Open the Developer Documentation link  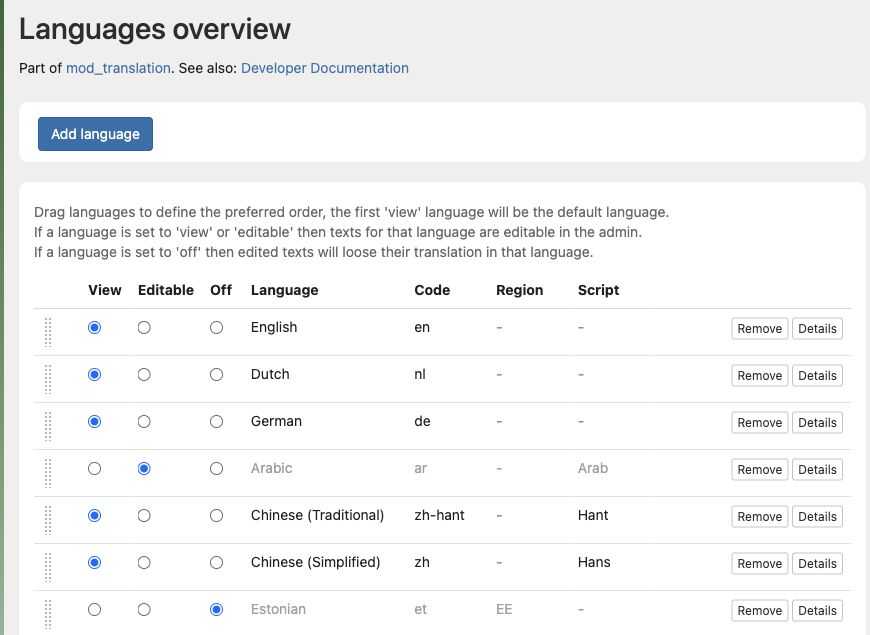click(325, 68)
